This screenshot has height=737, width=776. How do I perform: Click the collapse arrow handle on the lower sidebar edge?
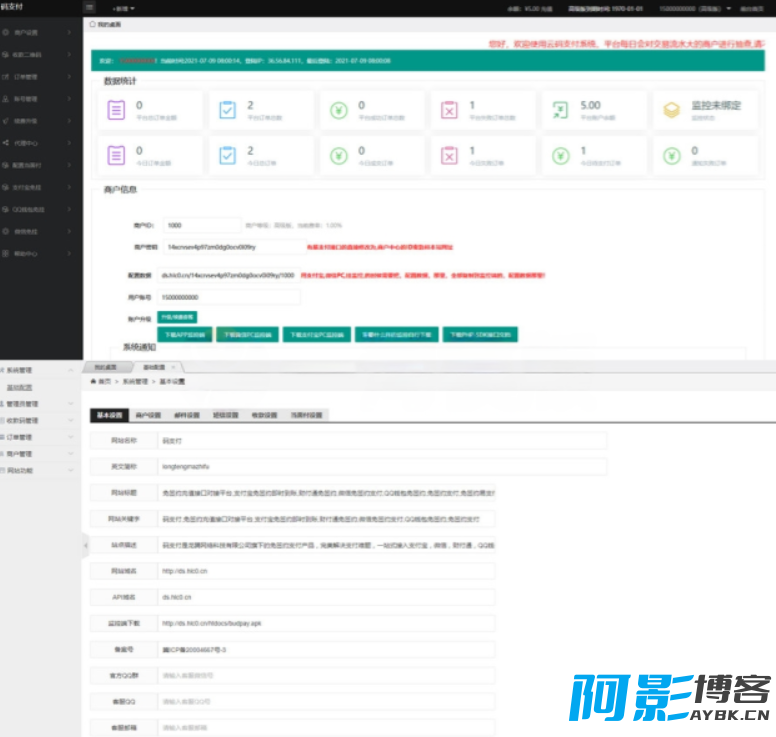[85, 545]
